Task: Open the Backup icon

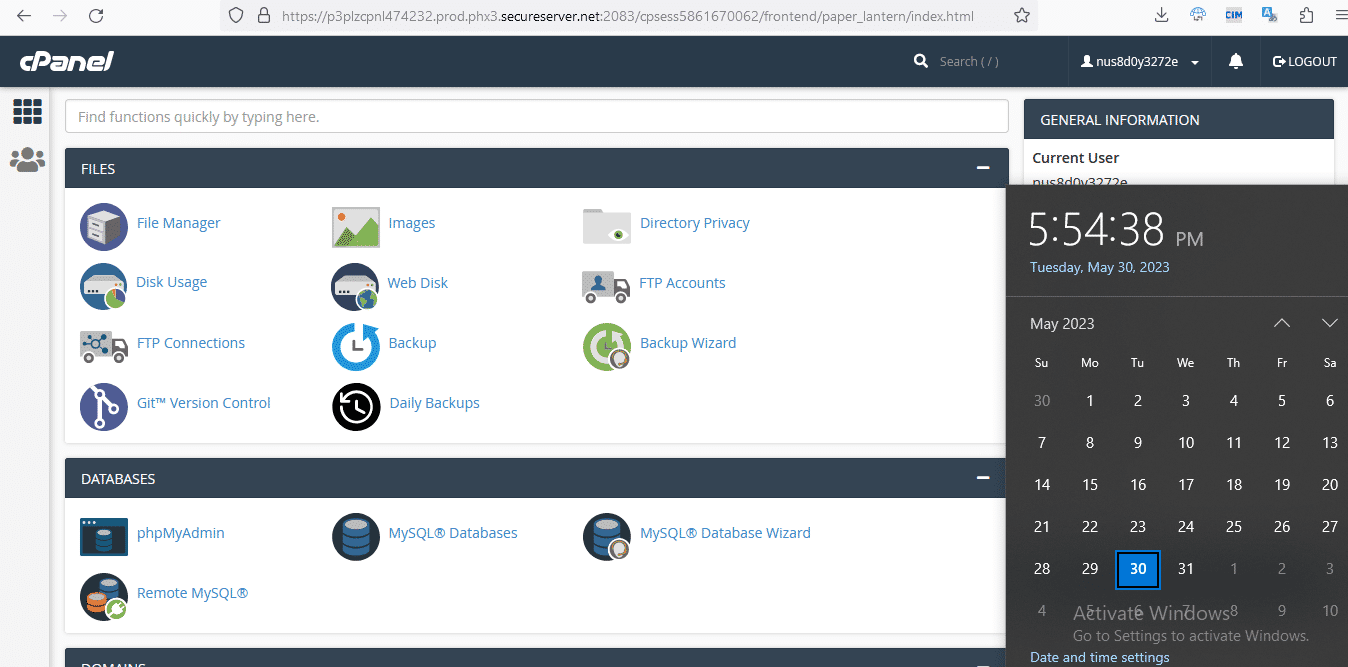Action: pos(356,346)
